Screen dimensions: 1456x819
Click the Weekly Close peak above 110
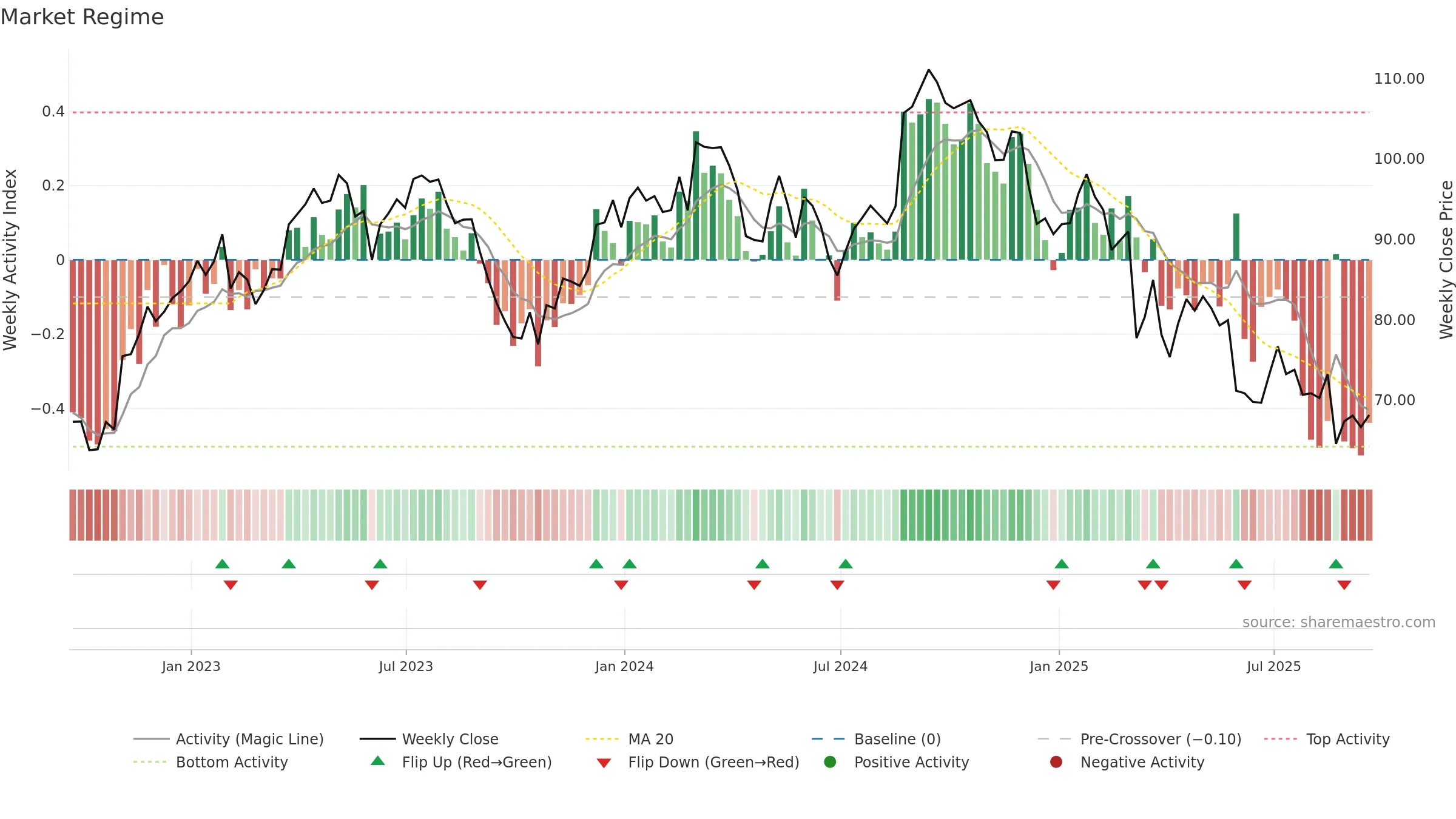coord(928,70)
